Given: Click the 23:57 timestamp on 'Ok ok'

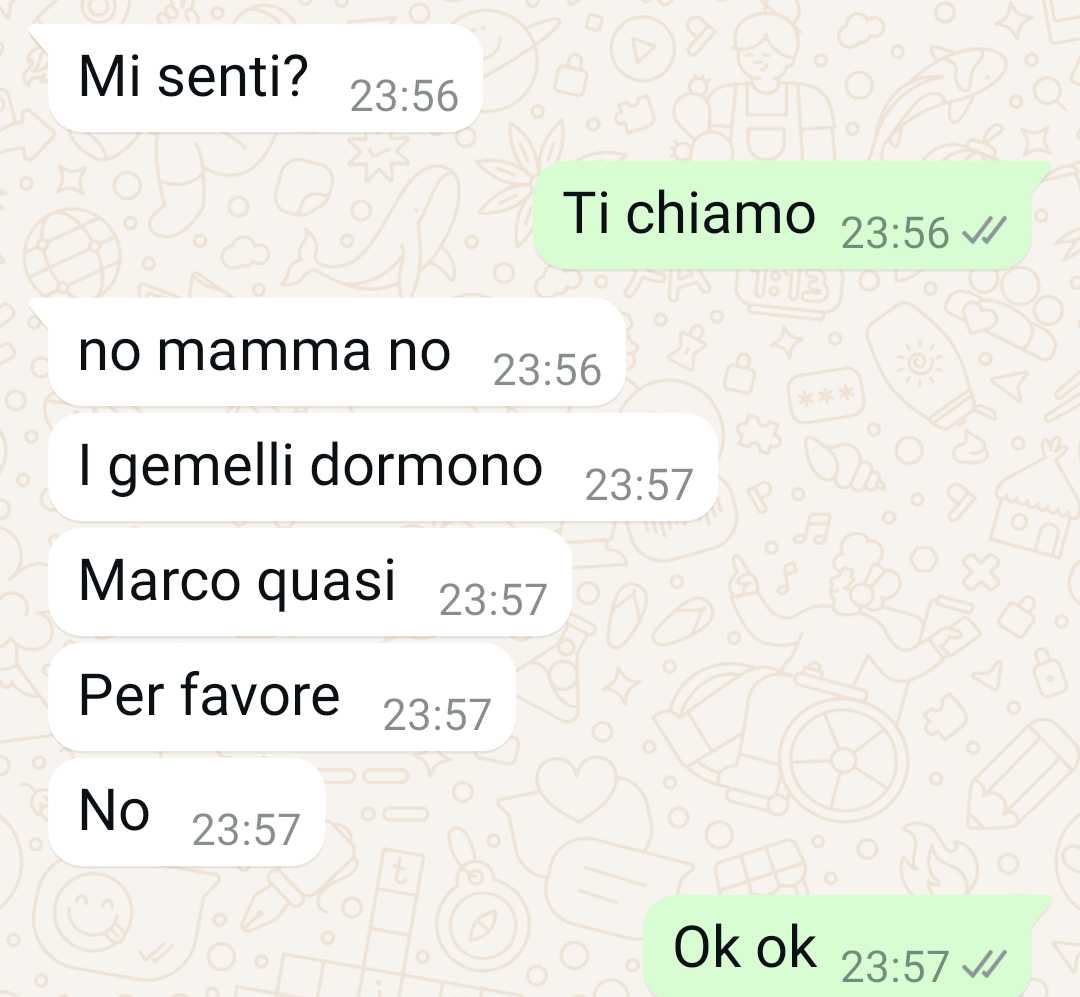Looking at the screenshot, I should (x=895, y=966).
